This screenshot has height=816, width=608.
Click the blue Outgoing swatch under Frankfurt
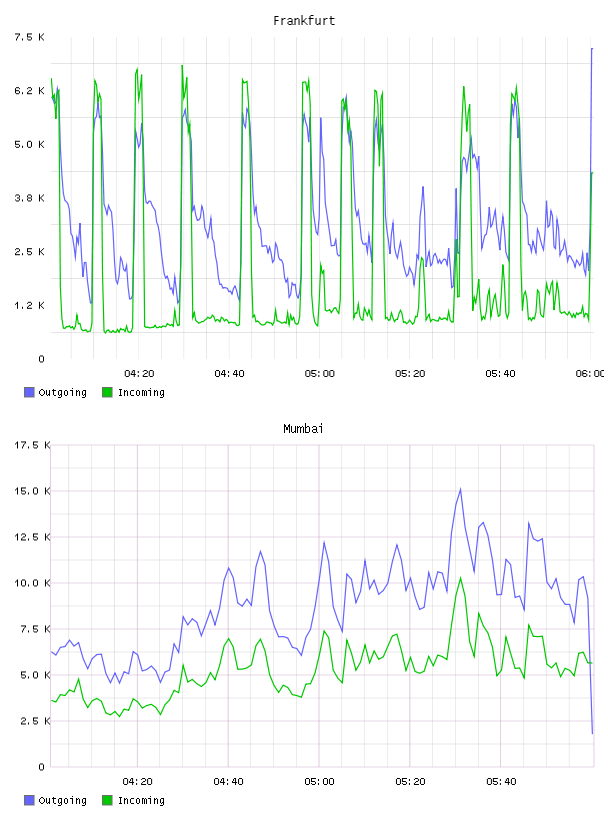pos(29,392)
